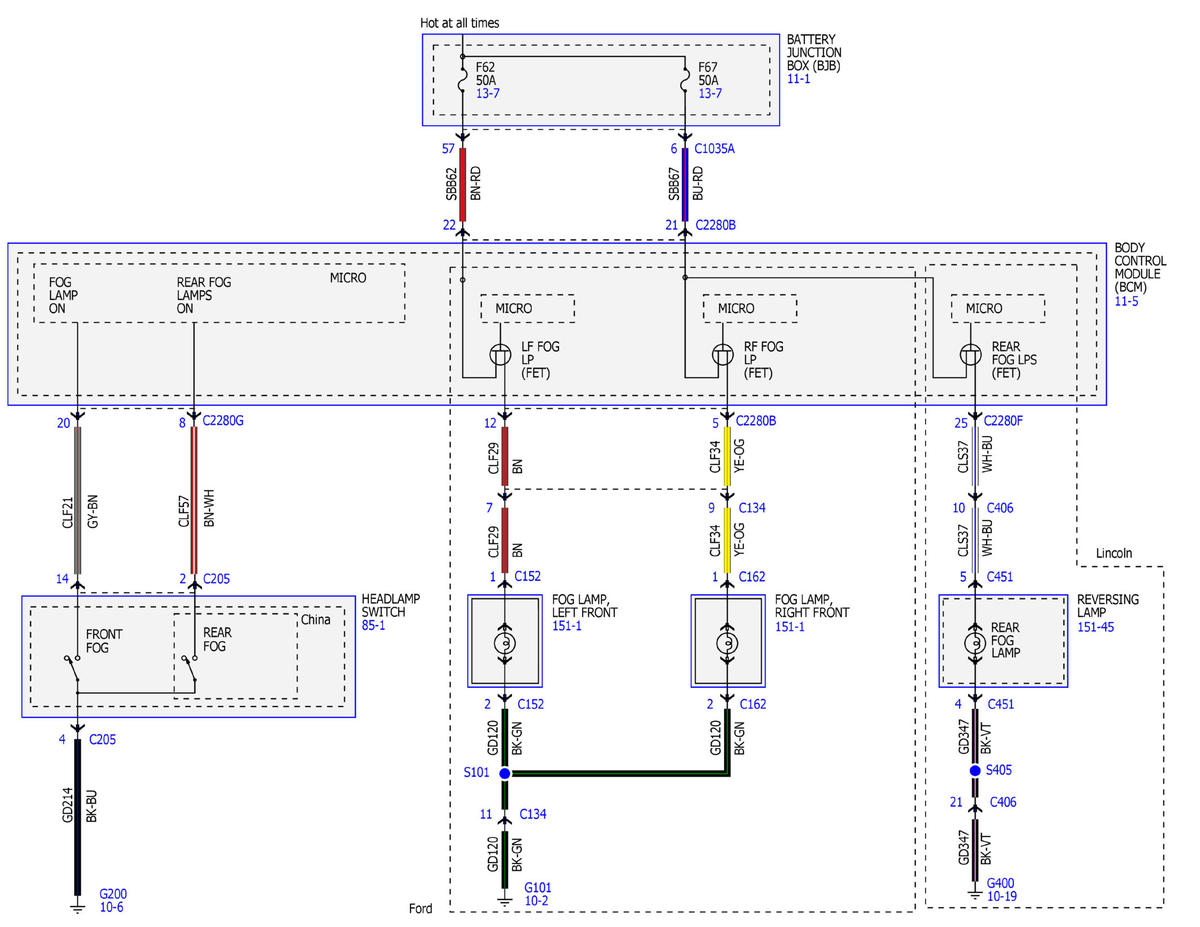Click the "Ford" label
The width and height of the screenshot is (1200, 927).
click(421, 909)
